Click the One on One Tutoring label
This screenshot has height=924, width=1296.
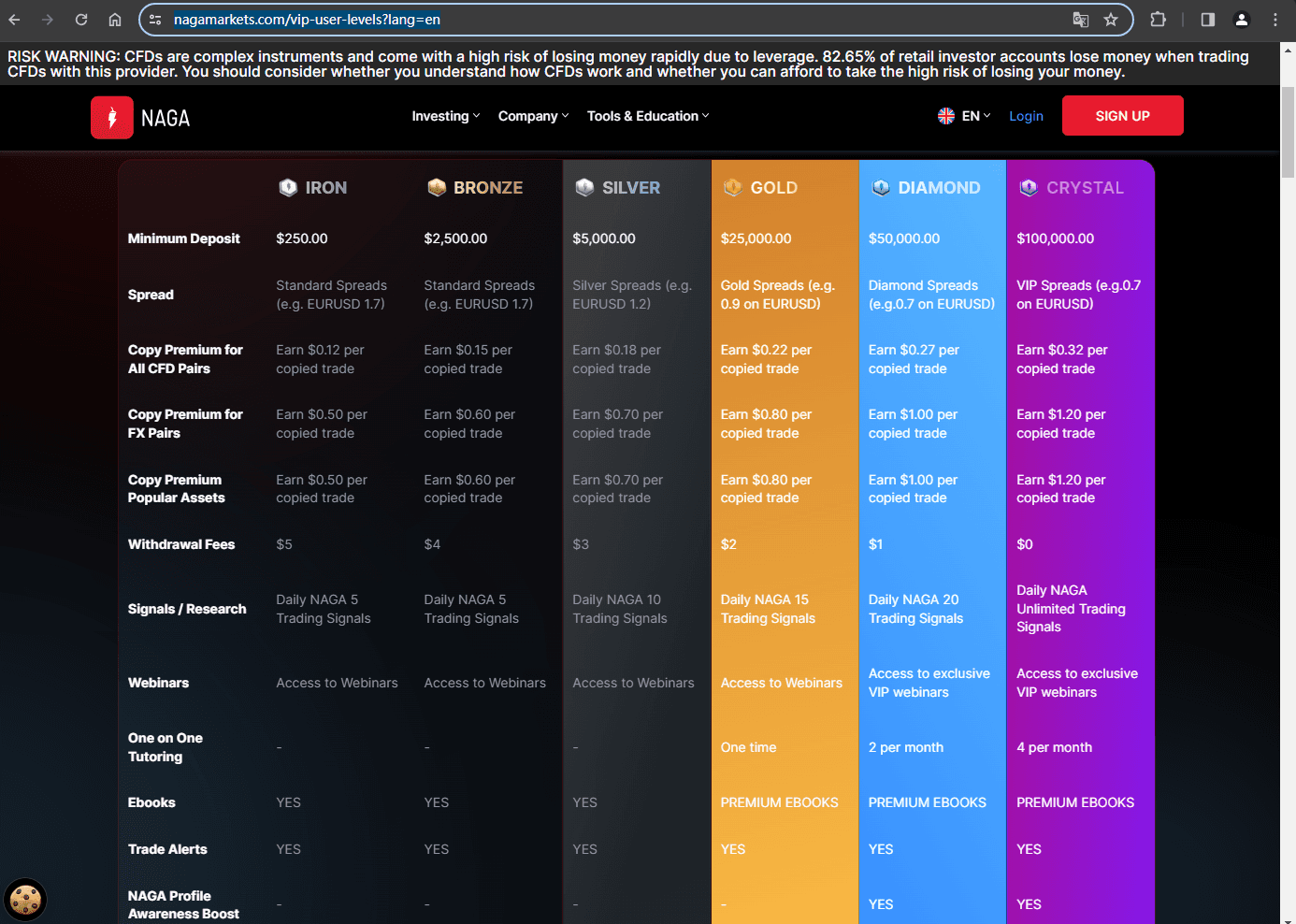pyautogui.click(x=166, y=747)
